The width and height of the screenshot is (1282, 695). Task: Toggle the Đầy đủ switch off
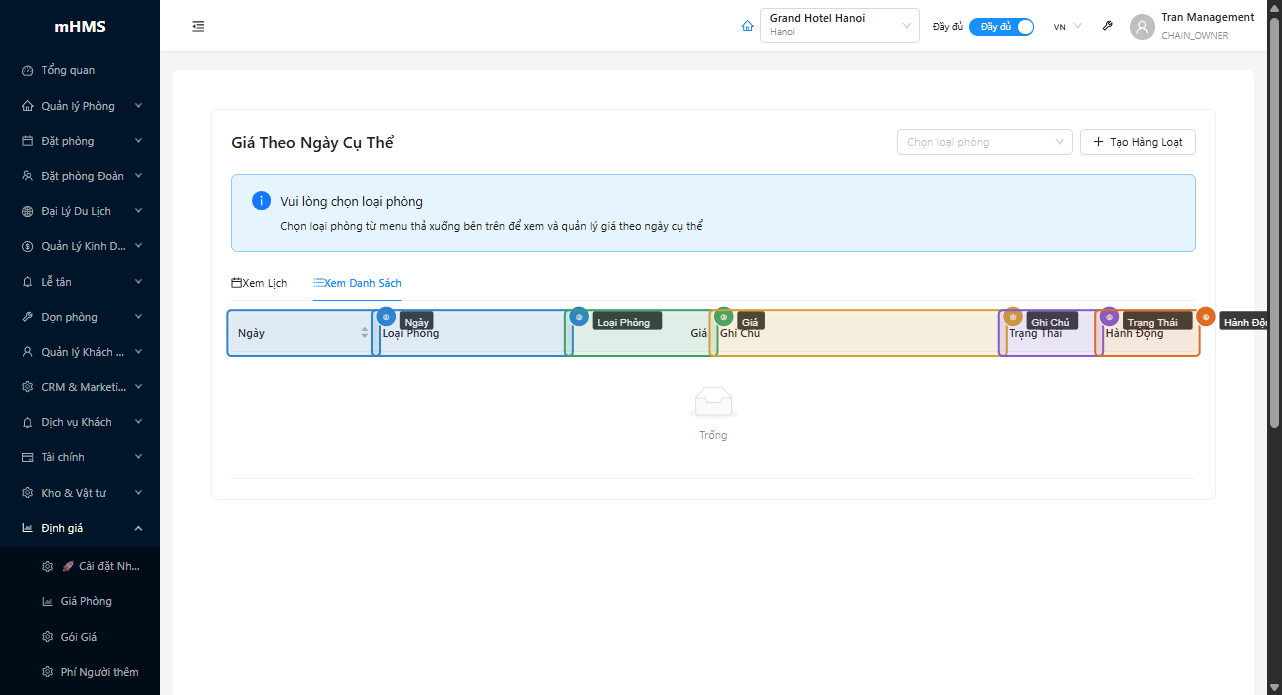pyautogui.click(x=1001, y=27)
